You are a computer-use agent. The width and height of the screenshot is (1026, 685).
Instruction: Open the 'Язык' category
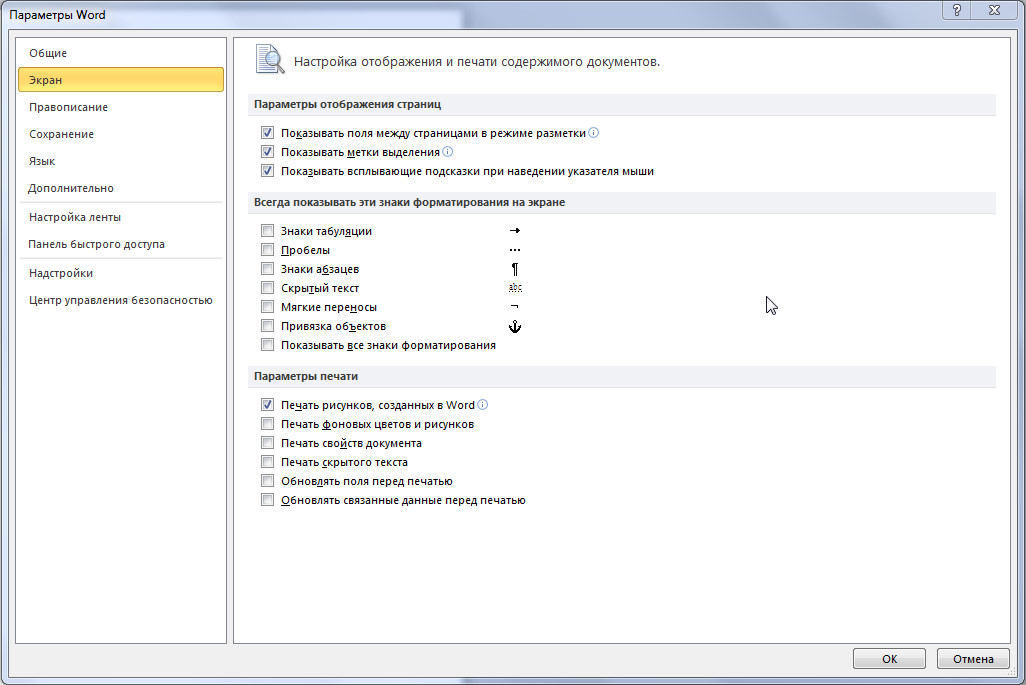pos(121,161)
